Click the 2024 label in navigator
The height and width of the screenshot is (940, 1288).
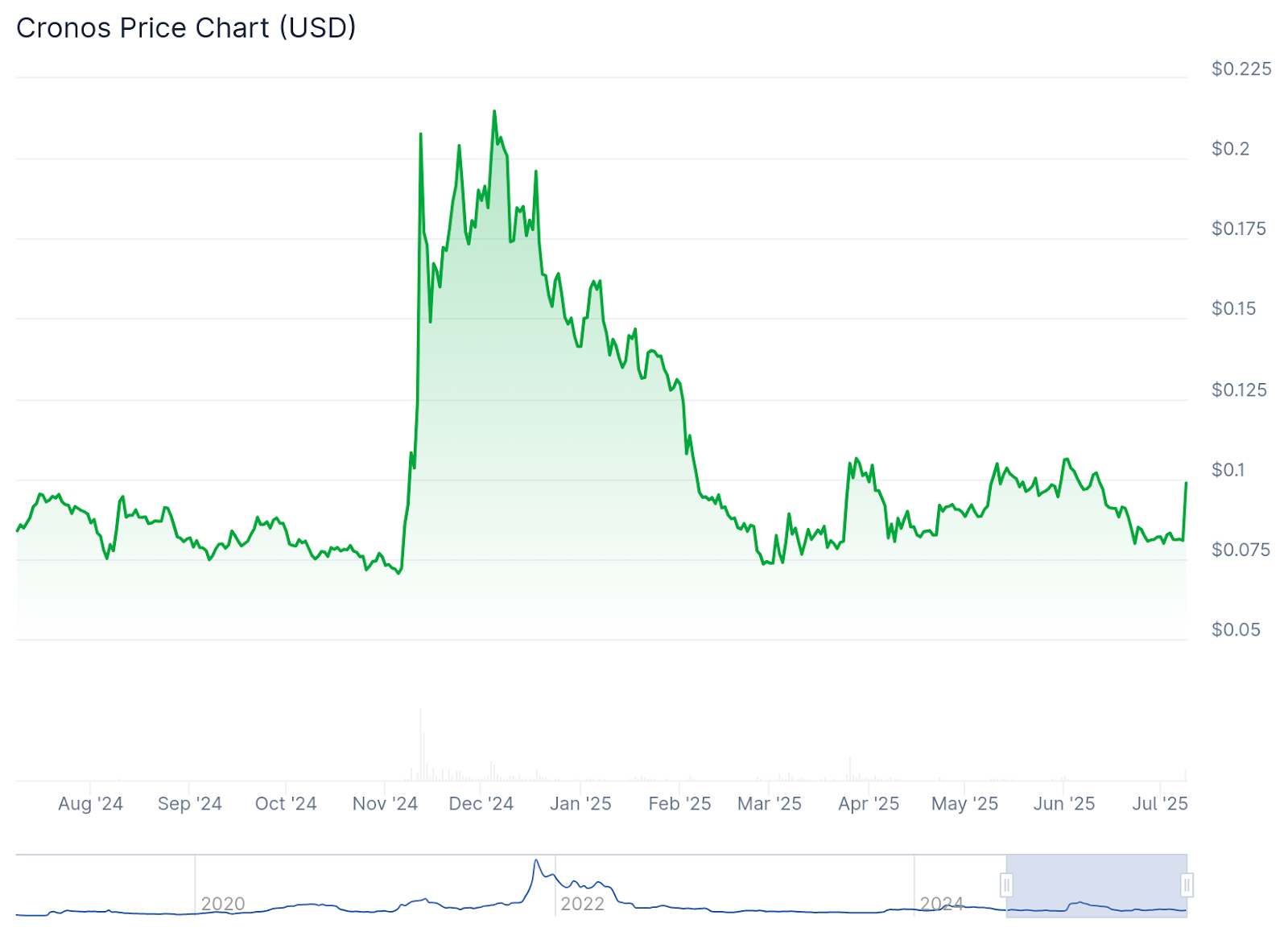click(x=941, y=904)
